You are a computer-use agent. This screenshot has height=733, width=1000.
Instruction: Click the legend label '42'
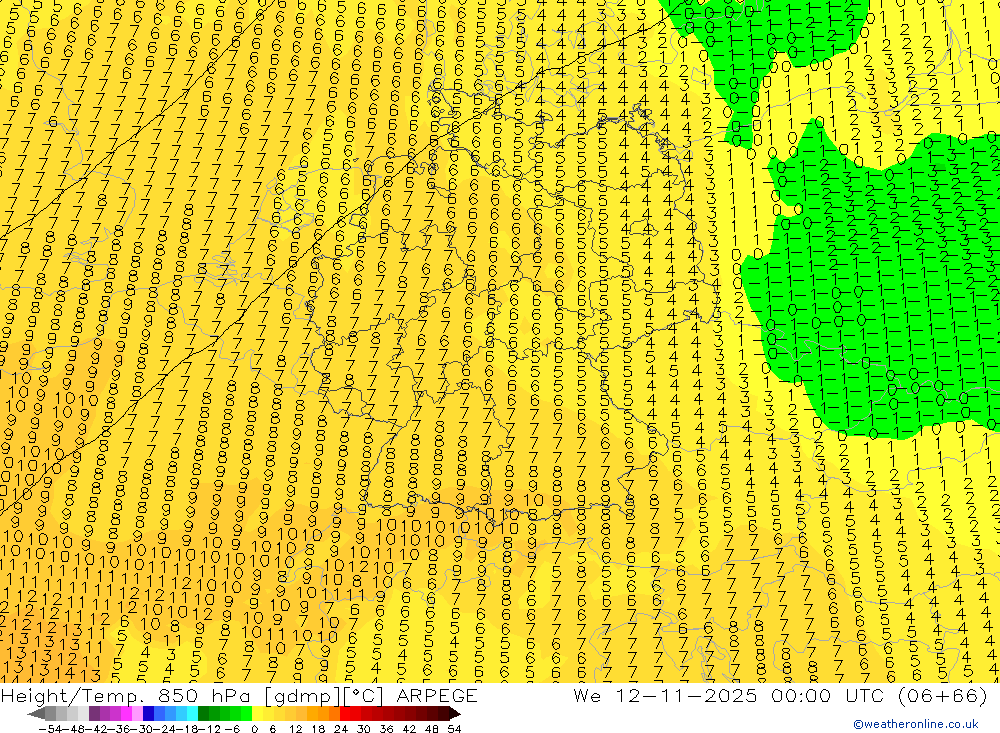pos(409,729)
